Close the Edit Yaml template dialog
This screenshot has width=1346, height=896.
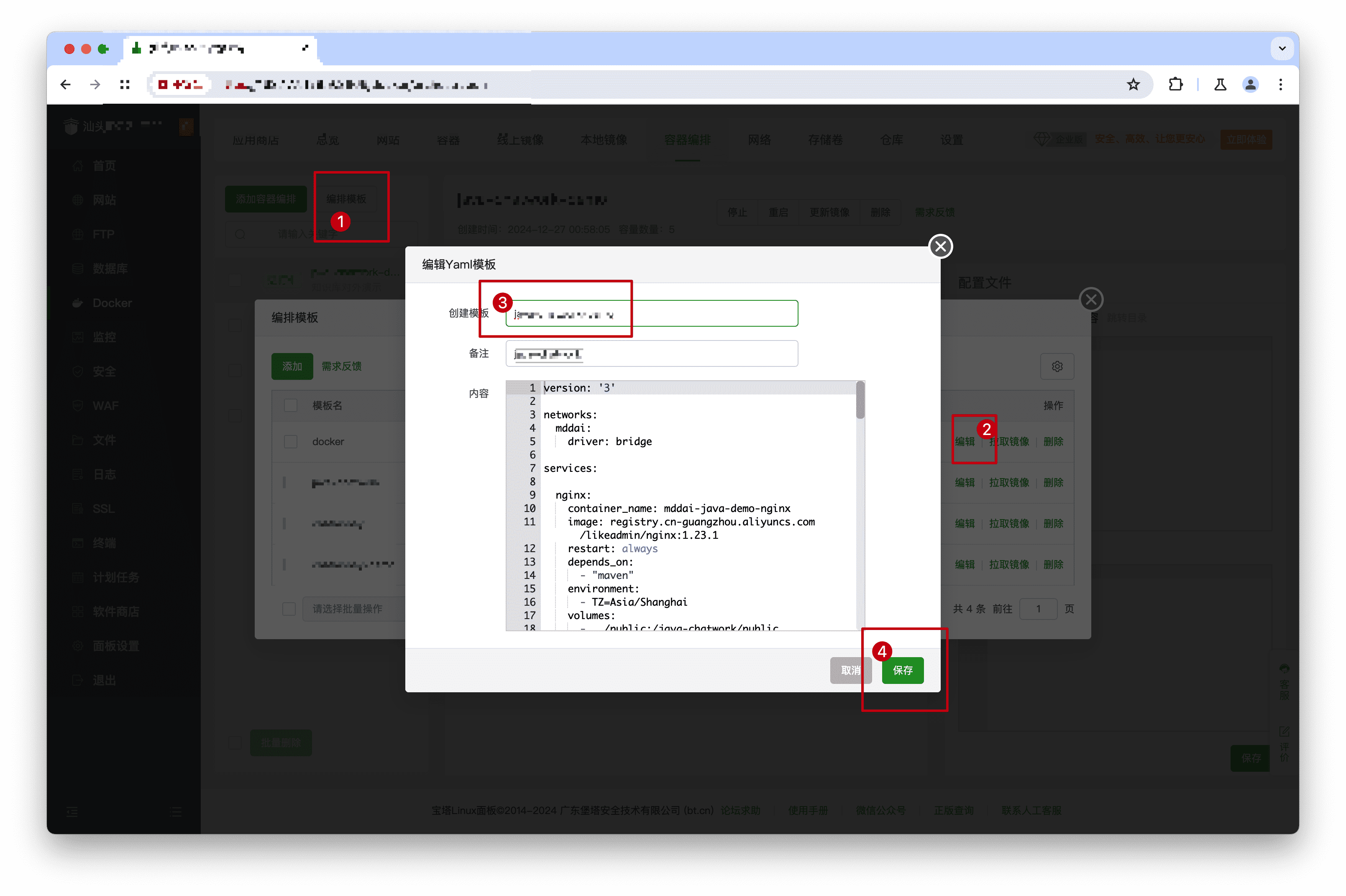click(x=940, y=246)
